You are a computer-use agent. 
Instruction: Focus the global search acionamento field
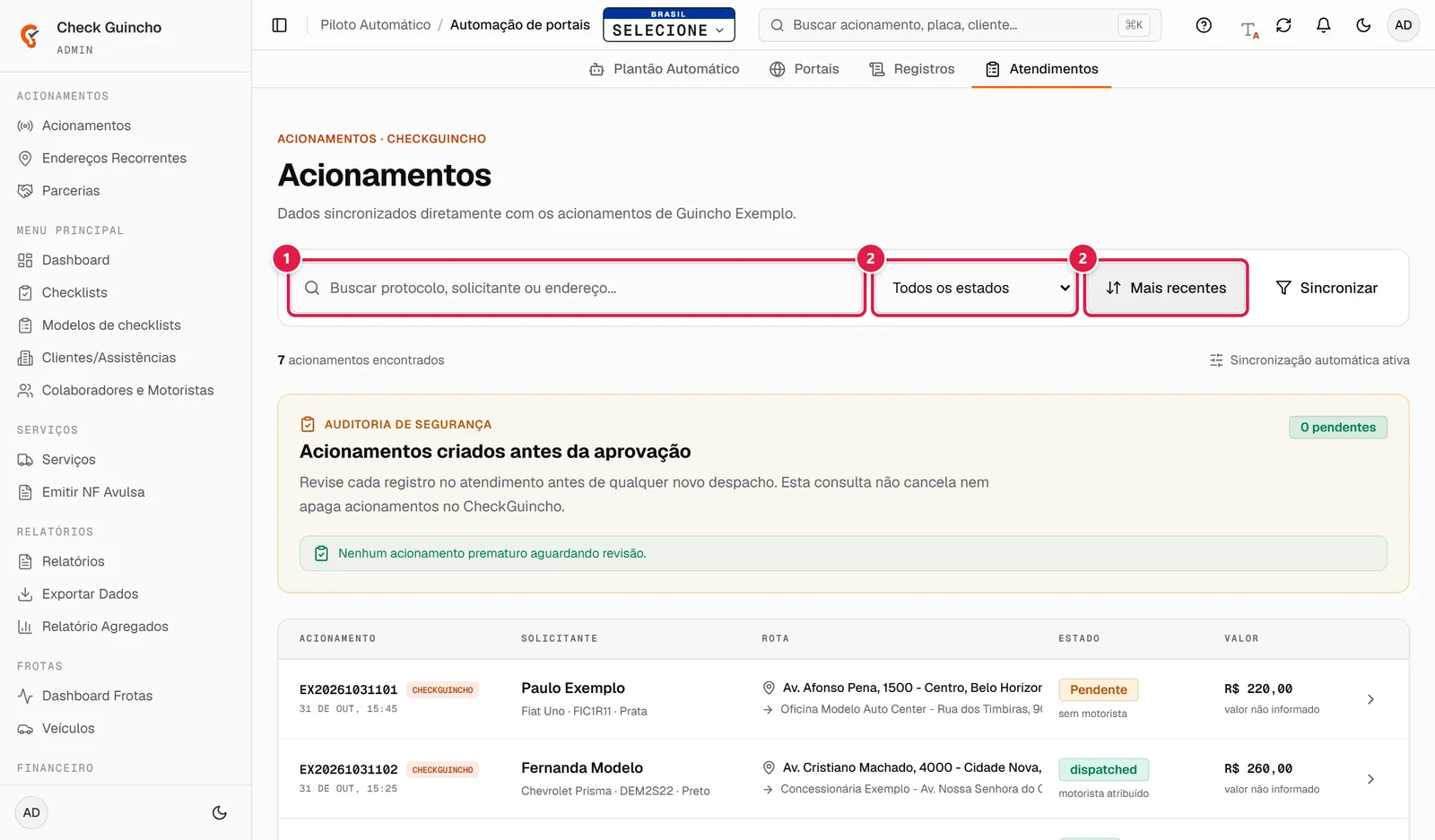960,25
